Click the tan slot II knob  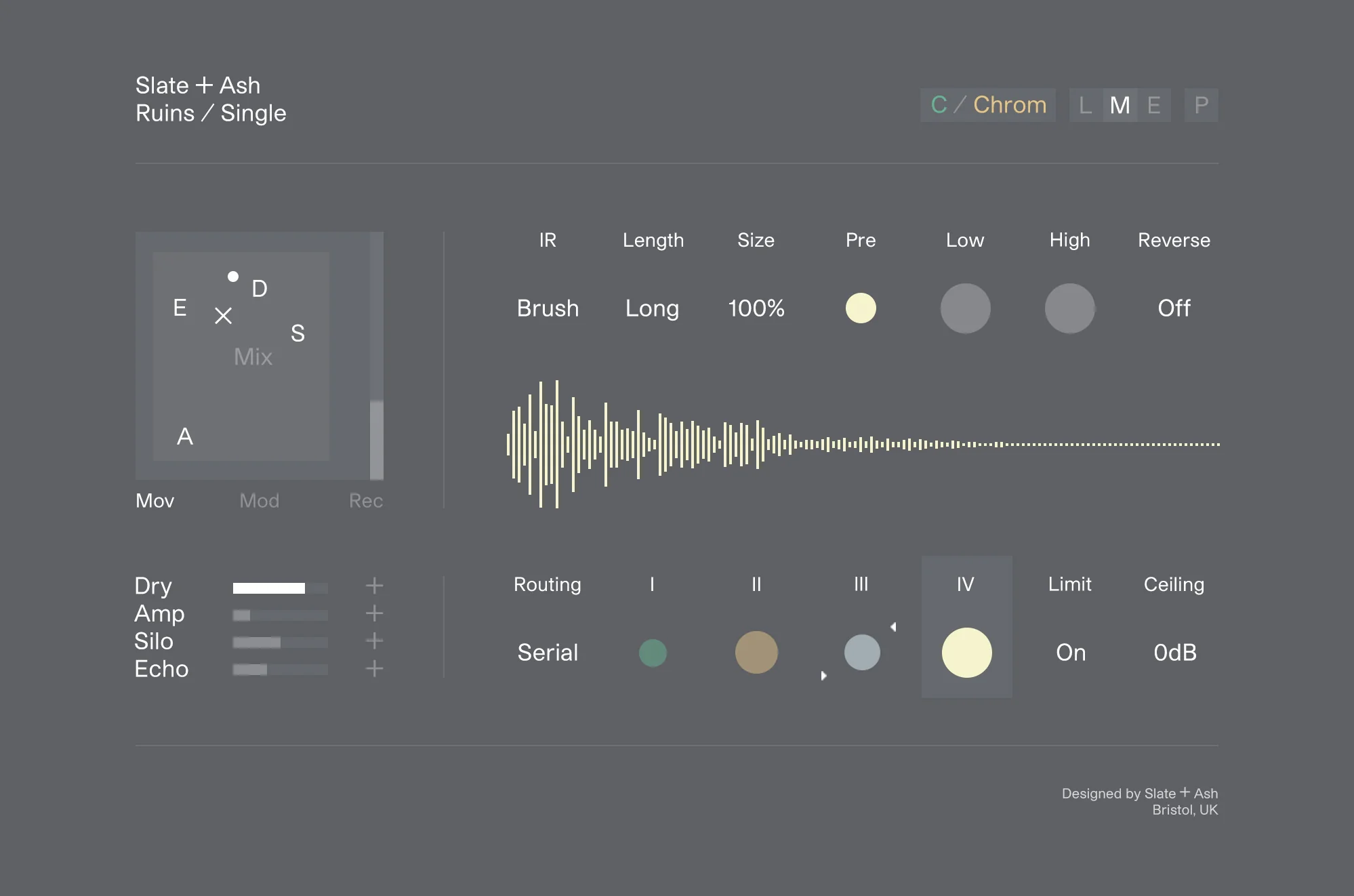(756, 652)
